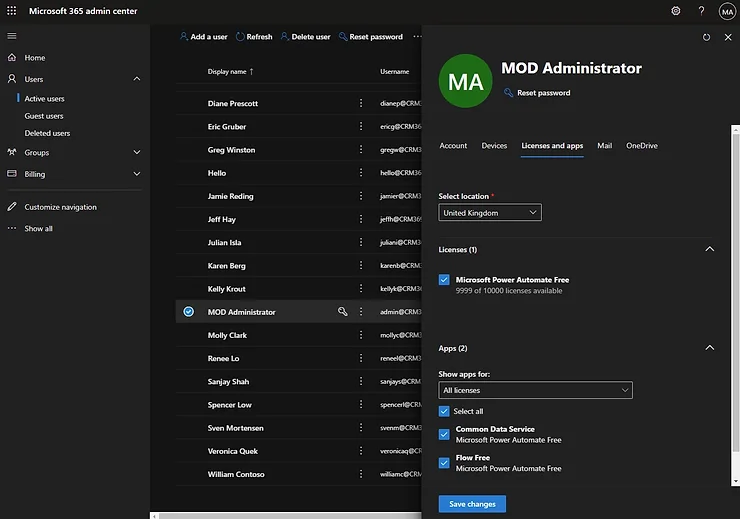Screen dimensions: 740x519
Task: Uncheck the Microsoft Power Automate Free license
Action: 444,280
